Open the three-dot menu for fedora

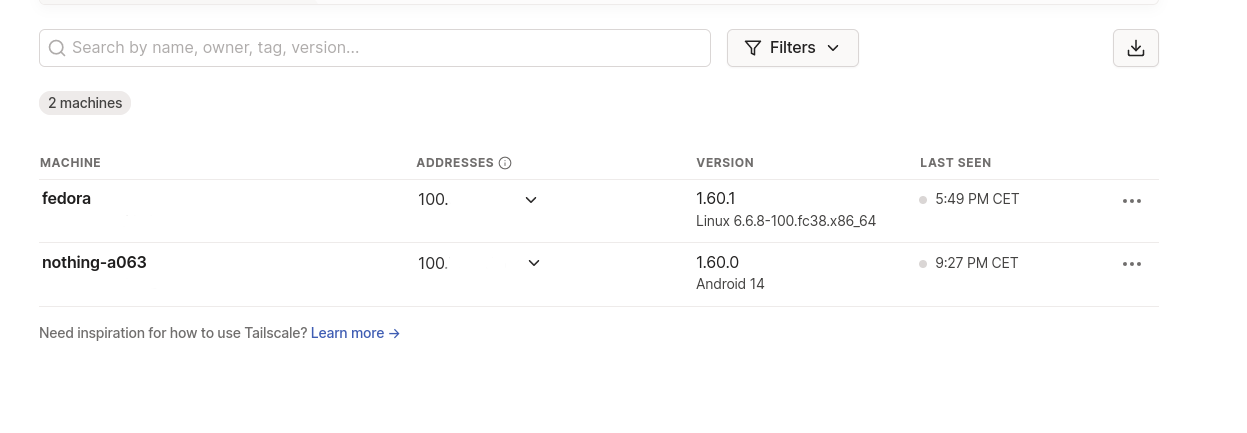1132,200
